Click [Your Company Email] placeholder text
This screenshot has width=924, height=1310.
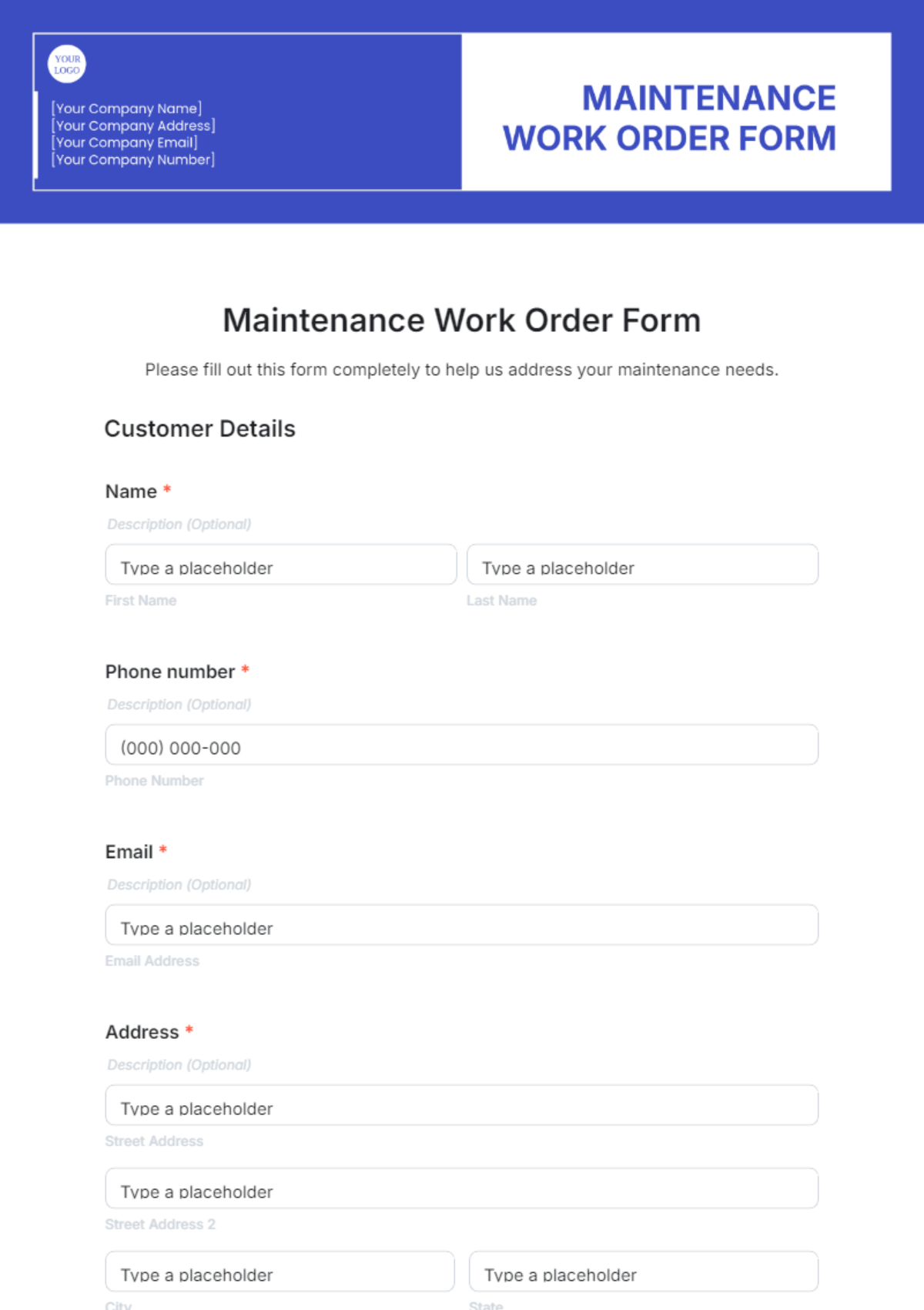click(x=123, y=142)
